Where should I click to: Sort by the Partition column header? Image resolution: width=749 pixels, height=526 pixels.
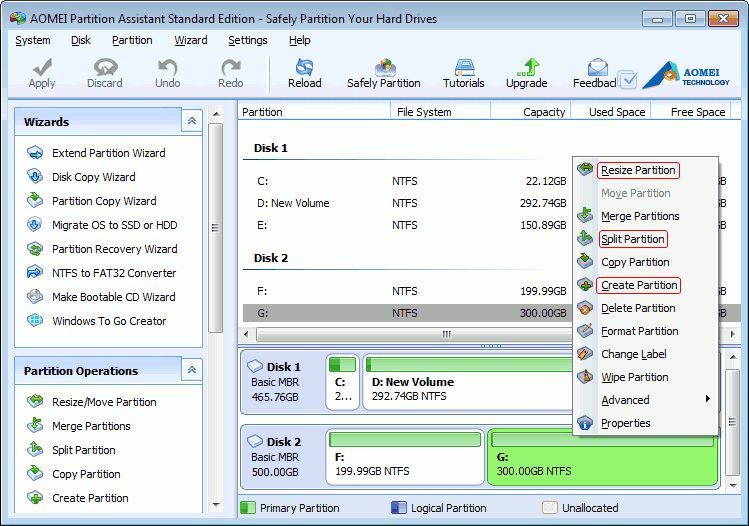pyautogui.click(x=314, y=112)
